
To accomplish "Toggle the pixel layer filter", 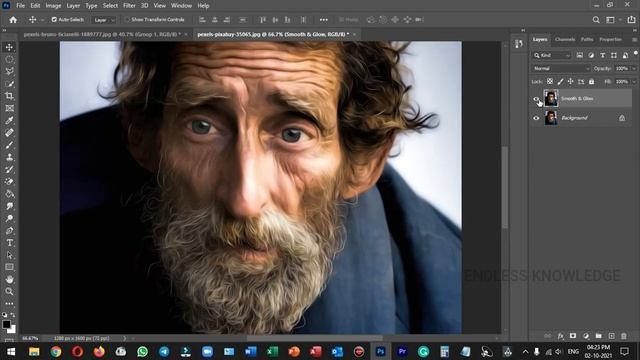I will 580,55.
